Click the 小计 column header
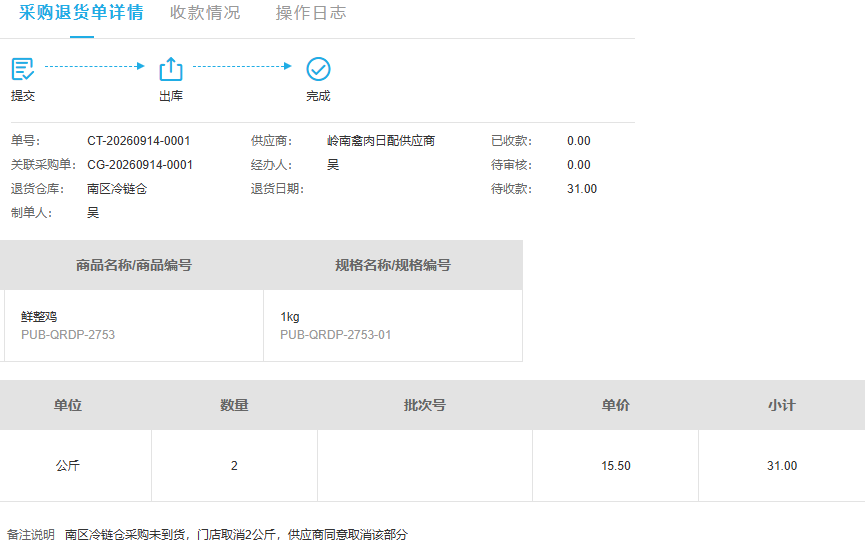The image size is (865, 545). tap(782, 405)
